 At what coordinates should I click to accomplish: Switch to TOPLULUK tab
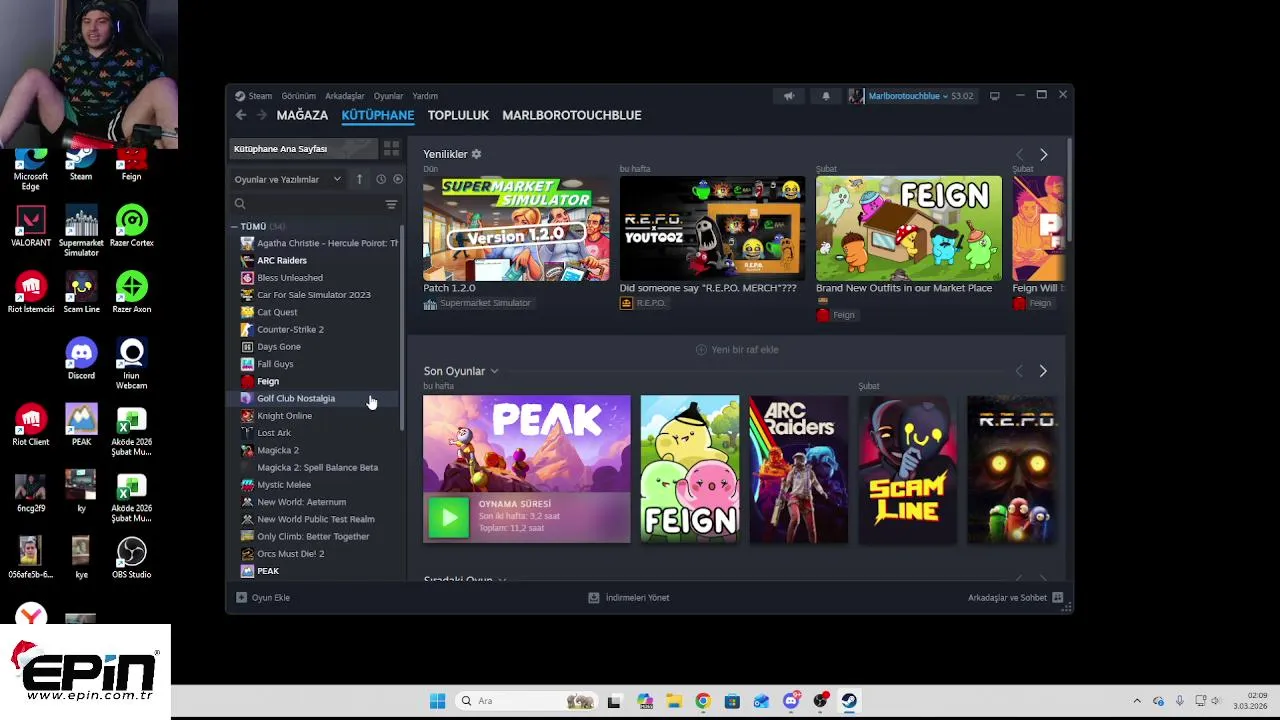(458, 115)
